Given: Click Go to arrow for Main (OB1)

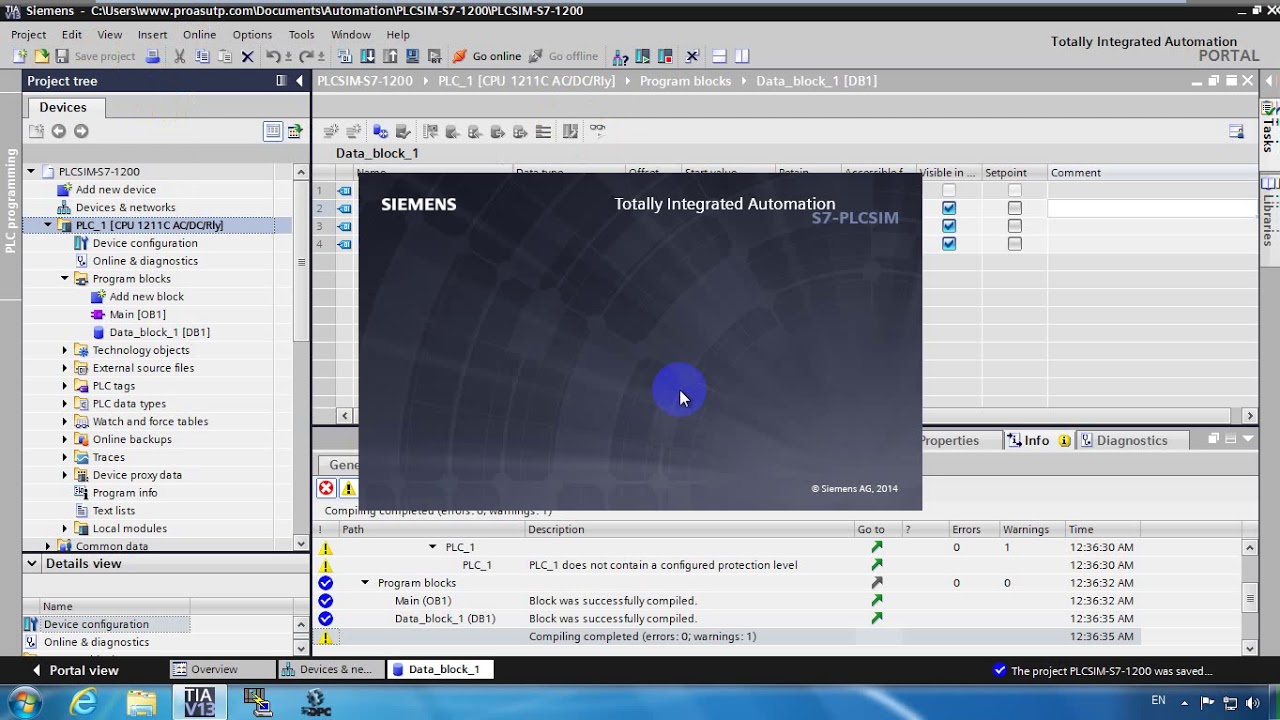Looking at the screenshot, I should tap(877, 601).
